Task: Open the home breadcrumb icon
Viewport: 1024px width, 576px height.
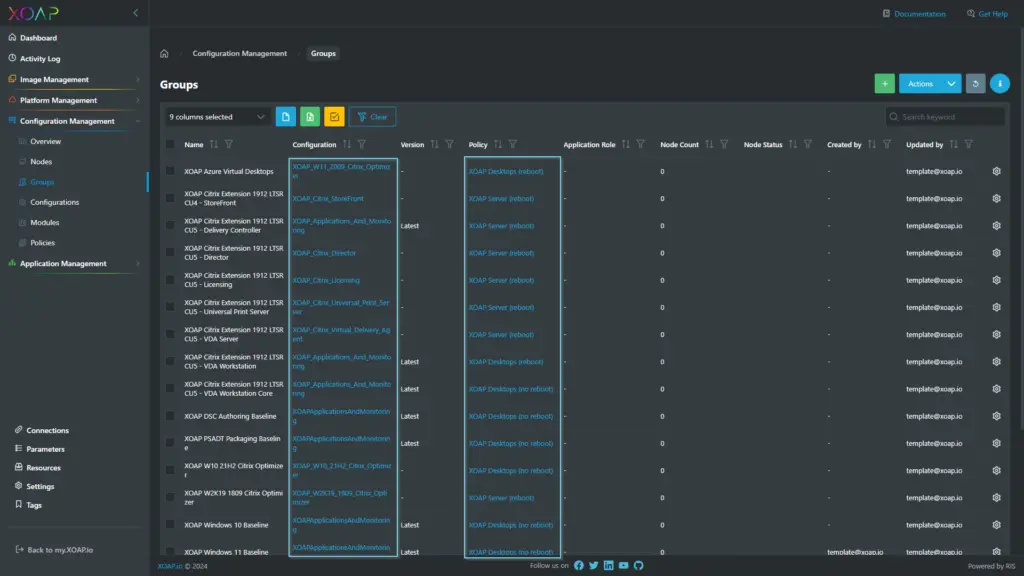Action: [x=164, y=54]
